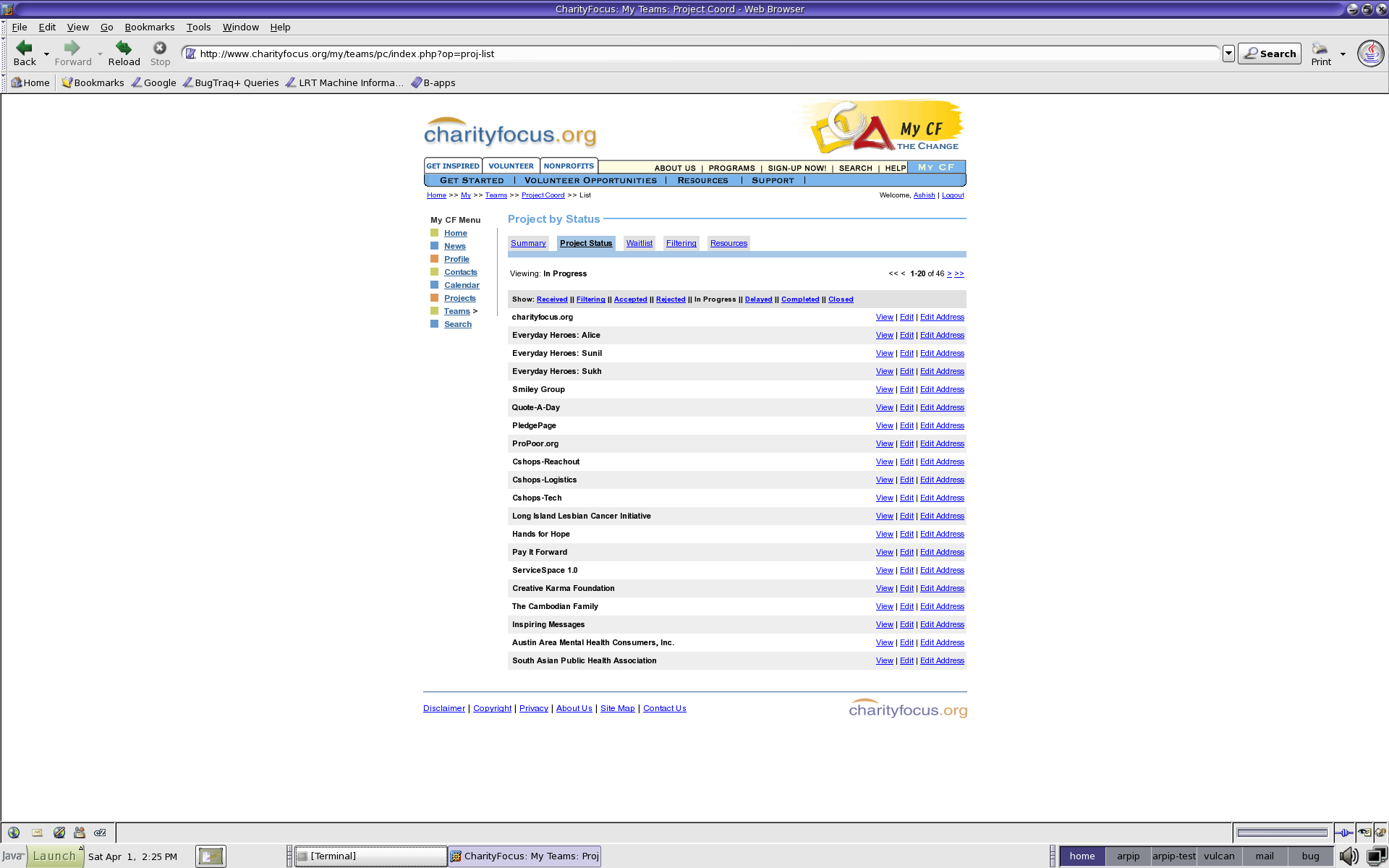Open the Bookmarks menu
This screenshot has width=1389, height=868.
click(150, 27)
